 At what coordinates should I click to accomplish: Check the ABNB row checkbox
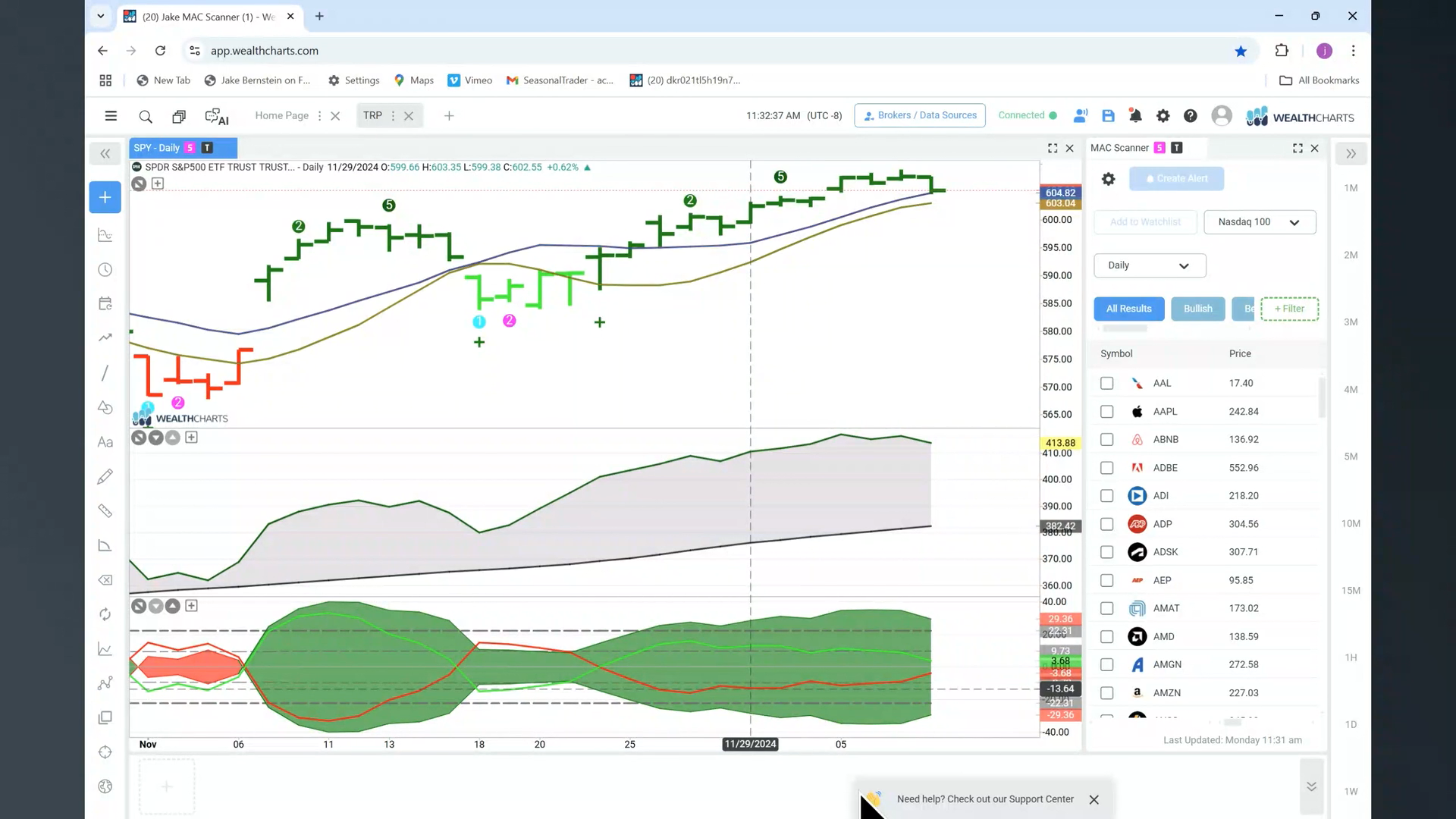click(x=1107, y=440)
